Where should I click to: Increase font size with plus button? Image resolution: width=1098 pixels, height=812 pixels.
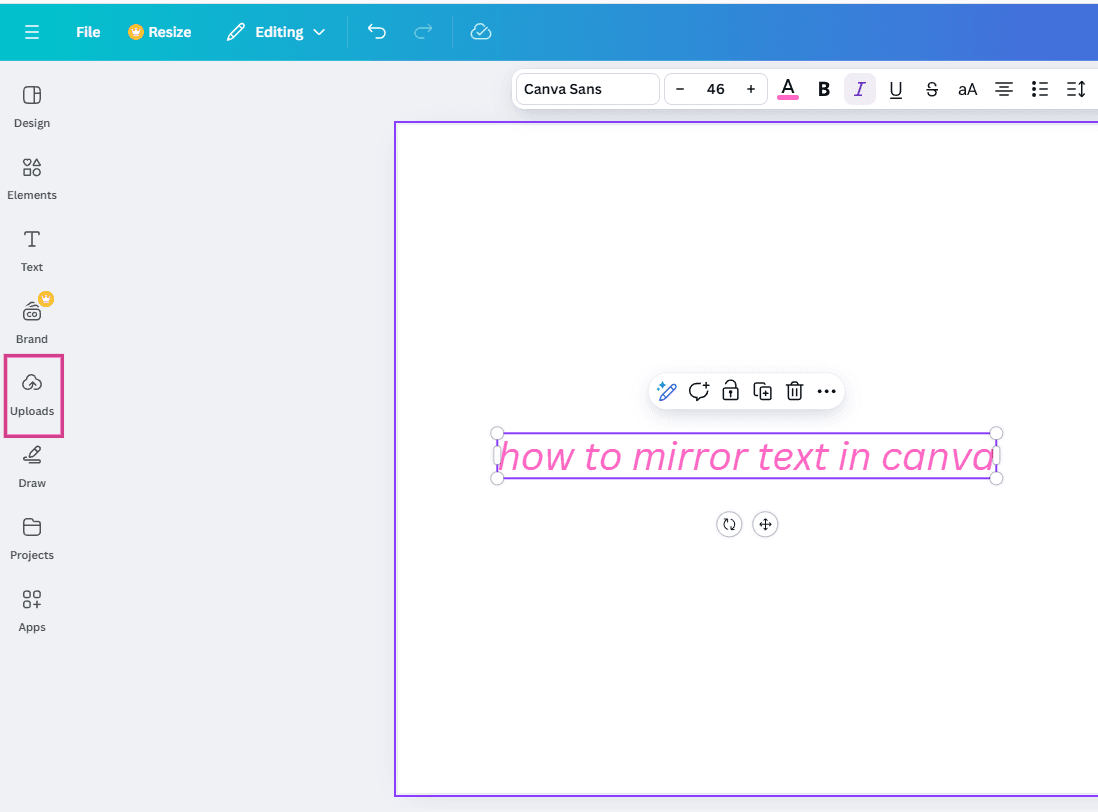pyautogui.click(x=751, y=90)
